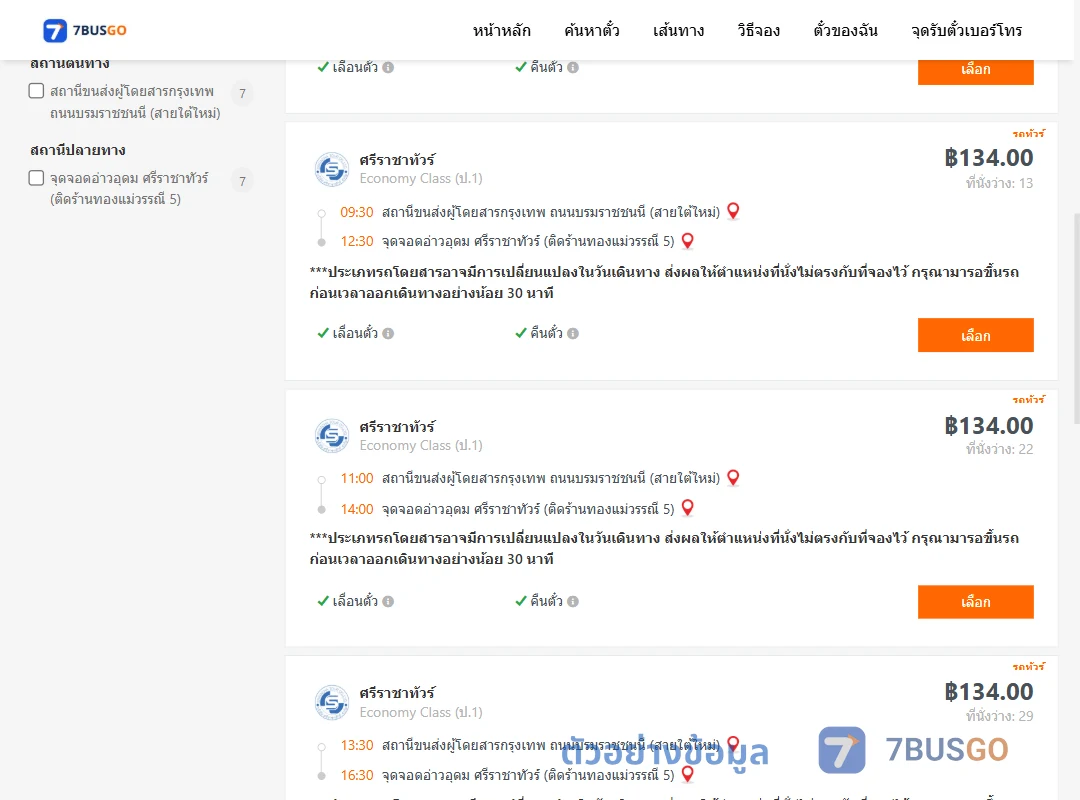
Task: Go to หน้าหลัก menu item
Action: coord(501,30)
